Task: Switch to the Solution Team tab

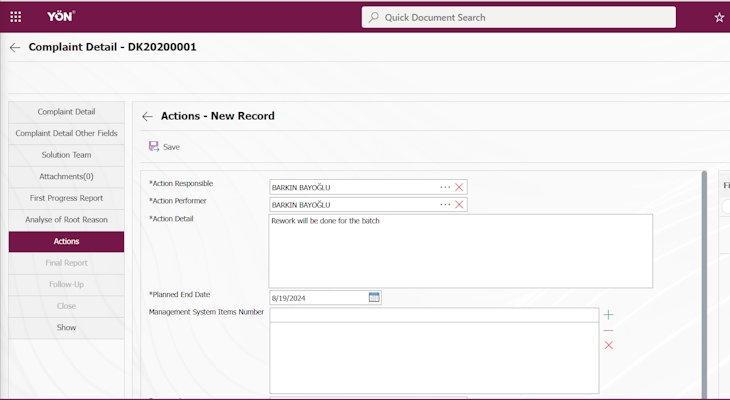Action: click(67, 155)
